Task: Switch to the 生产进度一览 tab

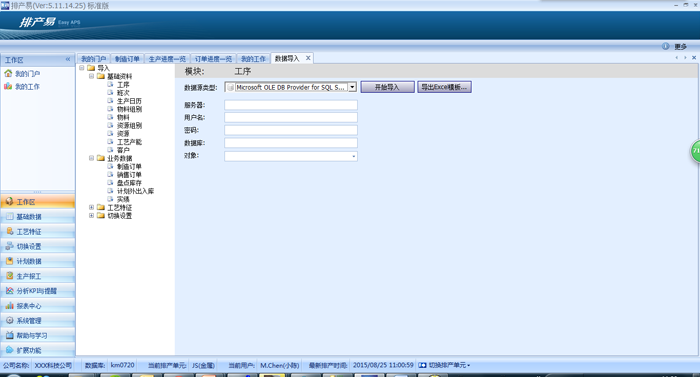Action: pyautogui.click(x=167, y=59)
